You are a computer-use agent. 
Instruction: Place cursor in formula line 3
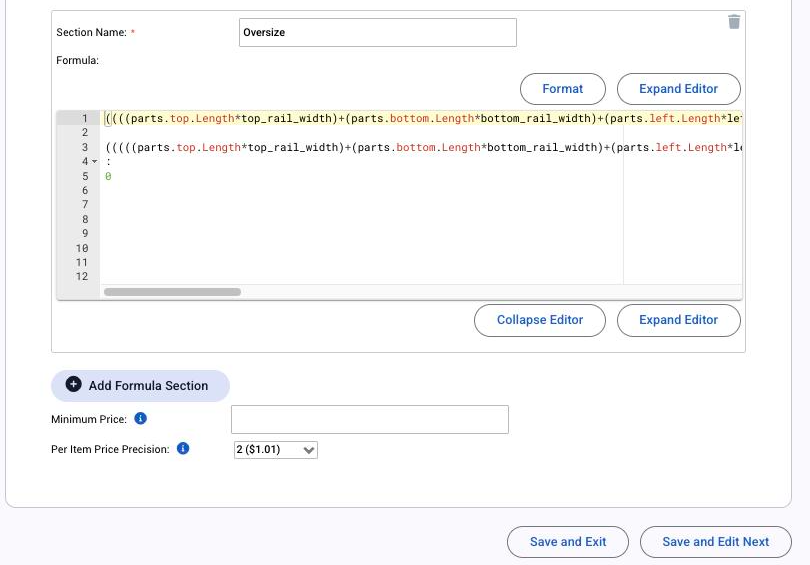click(x=421, y=147)
